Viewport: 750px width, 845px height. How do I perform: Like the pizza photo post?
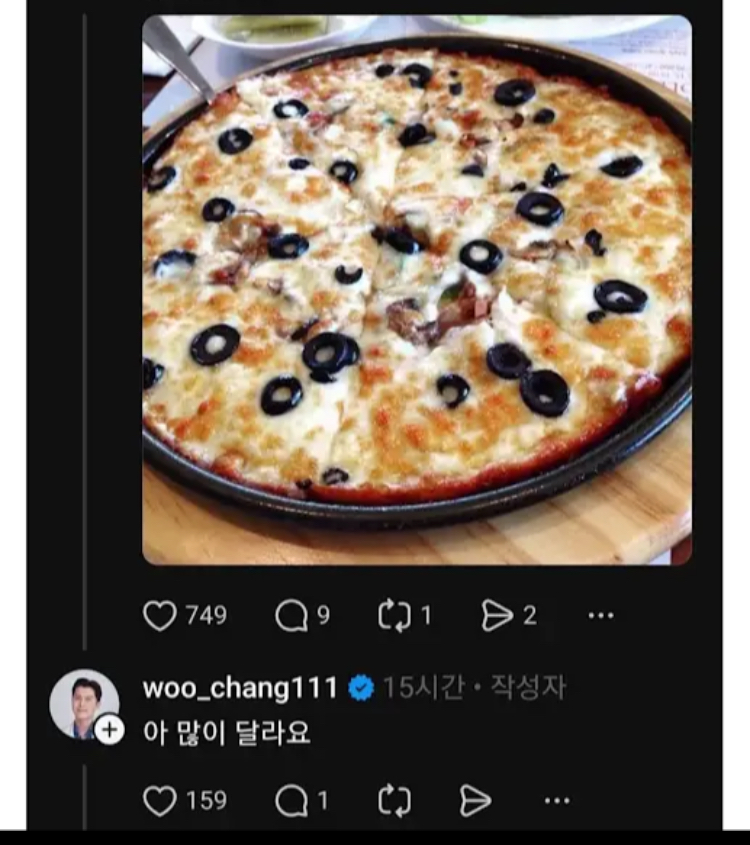(160, 616)
